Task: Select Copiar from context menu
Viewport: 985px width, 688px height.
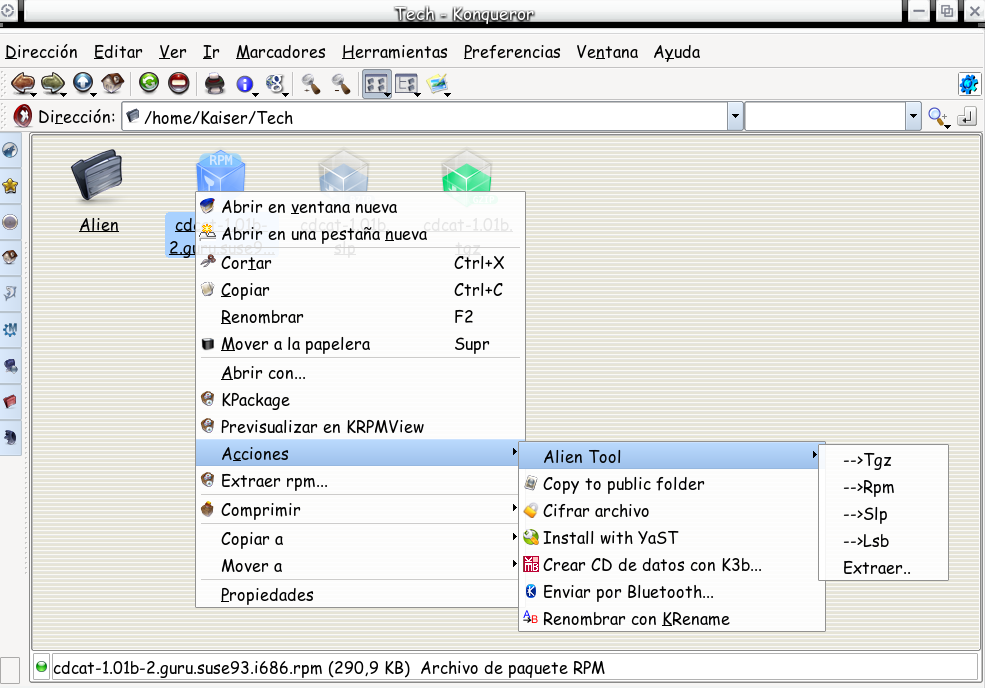Action: click(x=360, y=290)
